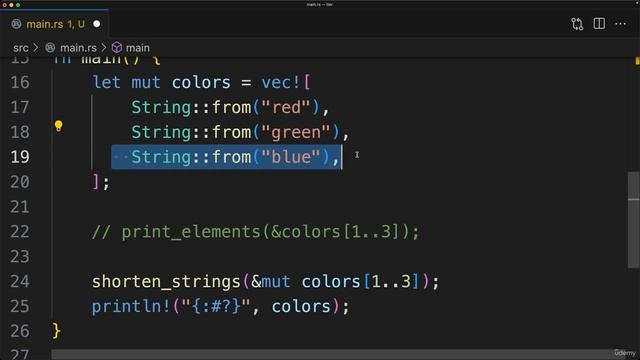
Task: Click the Rust icon in the breadcrumb
Action: tap(50, 48)
